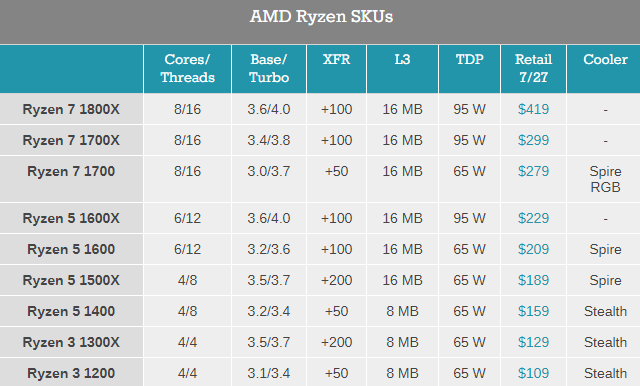640x386 pixels.
Task: Select the $189 Ryzen 5 1500X price
Action: (533, 280)
